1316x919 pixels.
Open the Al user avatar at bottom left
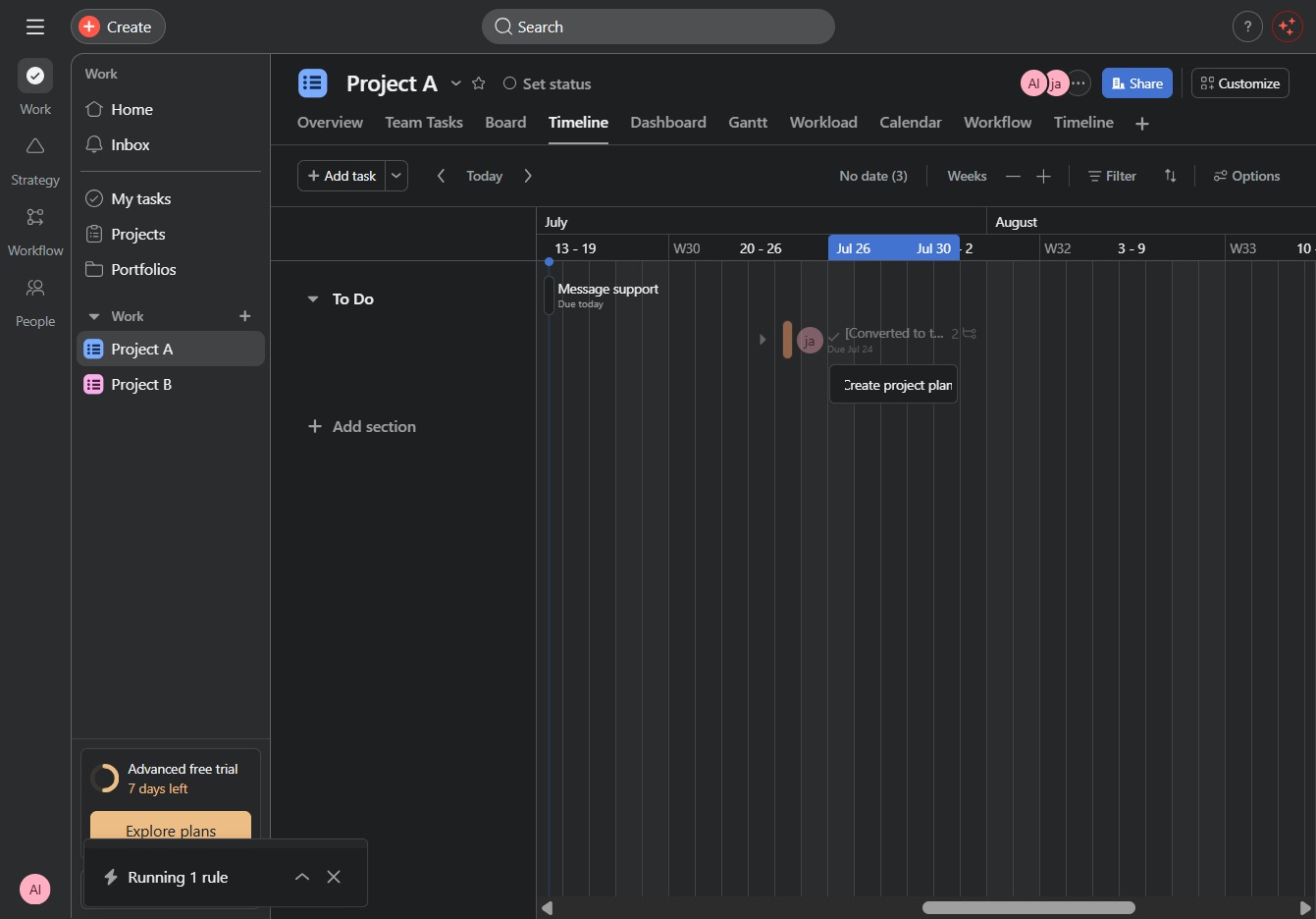pos(34,890)
